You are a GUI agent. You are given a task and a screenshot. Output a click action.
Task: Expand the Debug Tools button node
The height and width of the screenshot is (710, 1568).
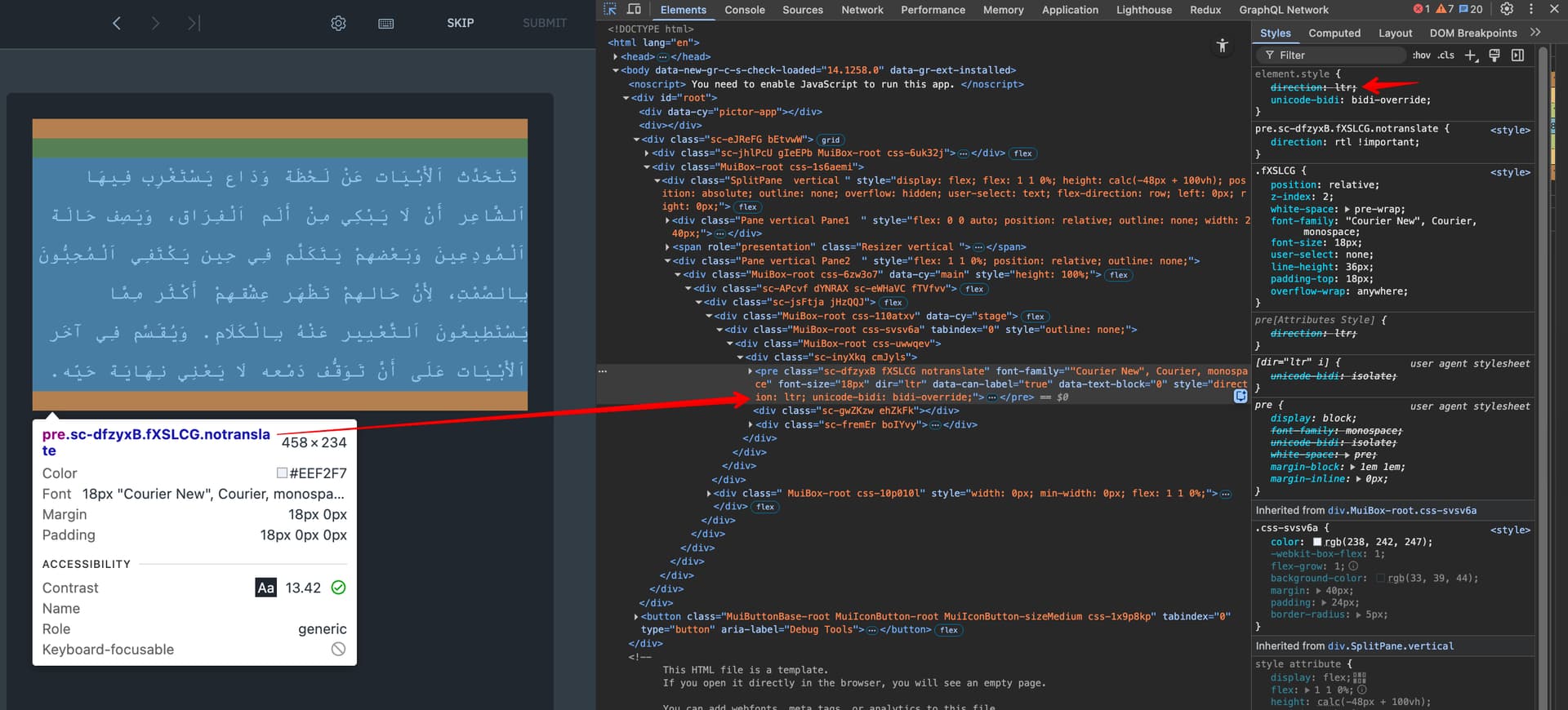click(x=636, y=617)
